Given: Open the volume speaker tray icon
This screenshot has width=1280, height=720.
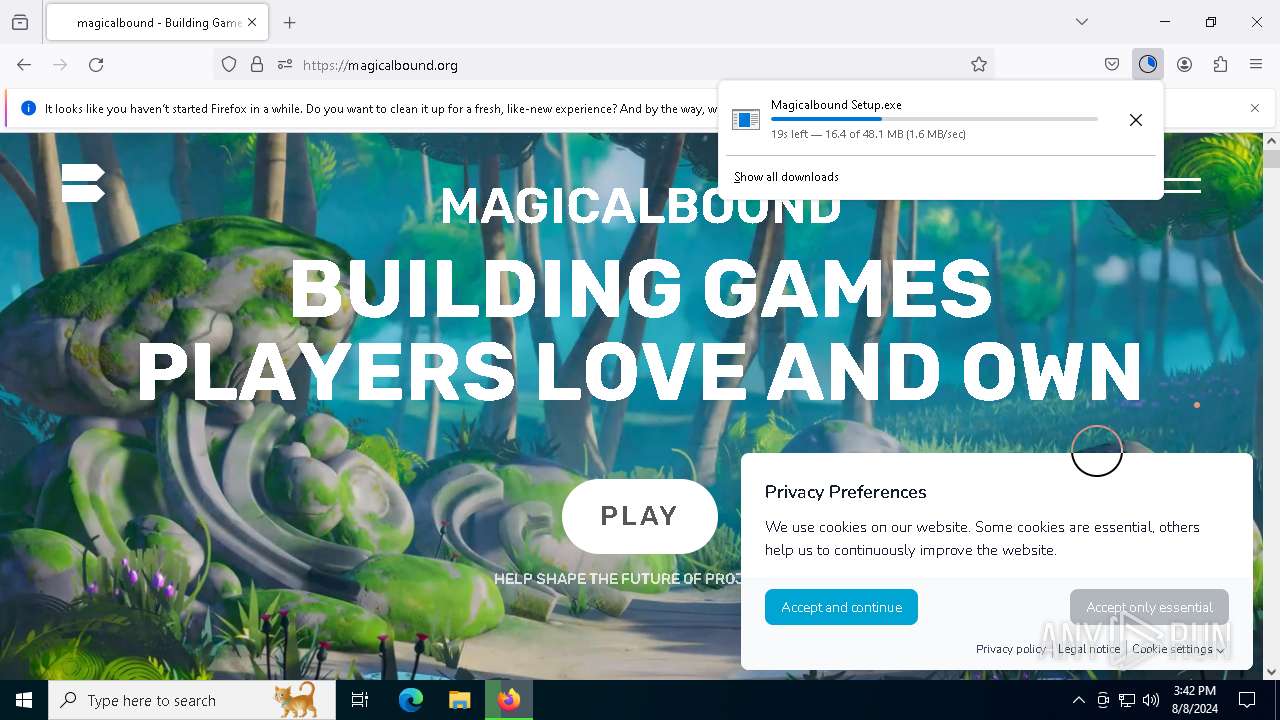Looking at the screenshot, I should tap(1151, 700).
